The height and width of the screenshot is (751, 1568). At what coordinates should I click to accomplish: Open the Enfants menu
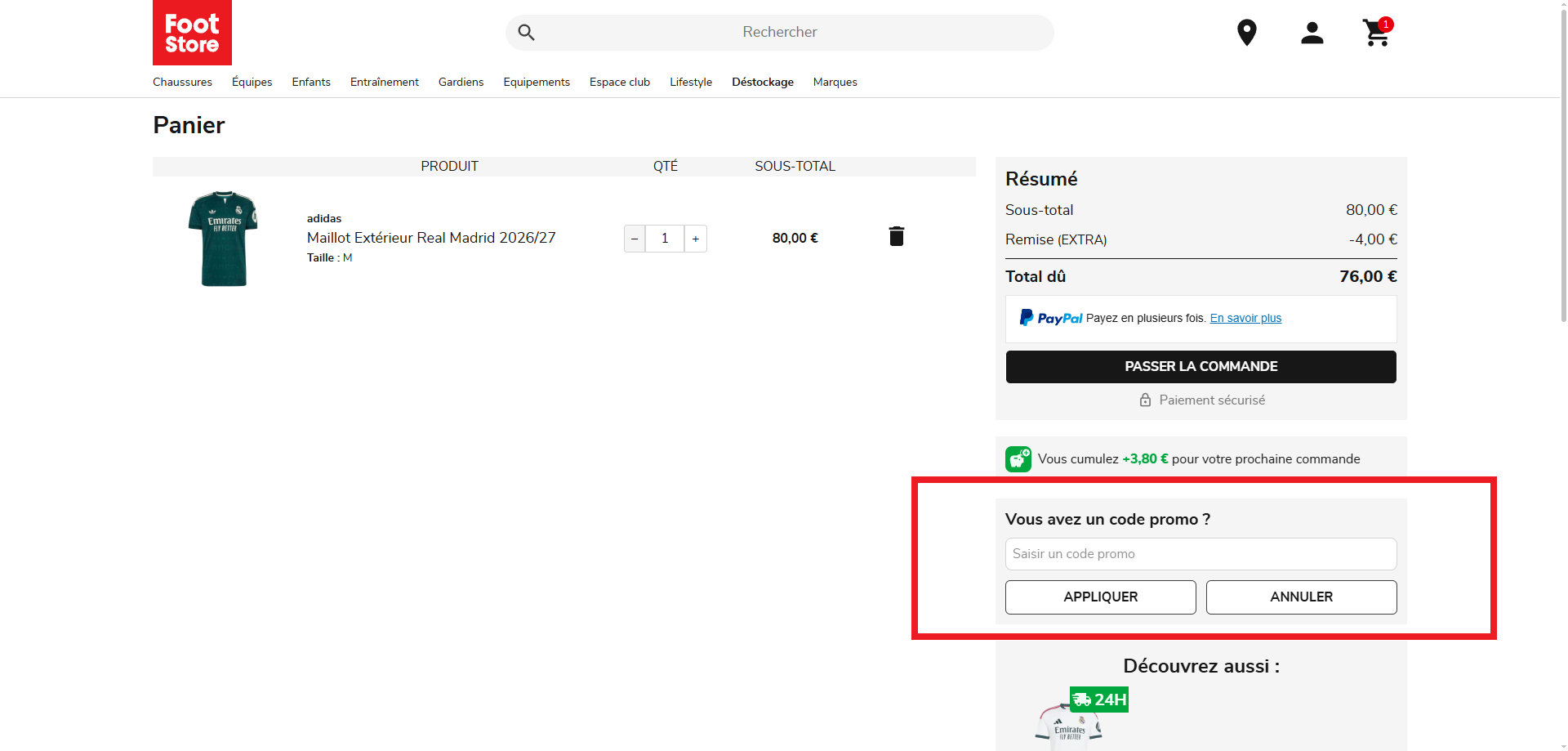(x=311, y=82)
